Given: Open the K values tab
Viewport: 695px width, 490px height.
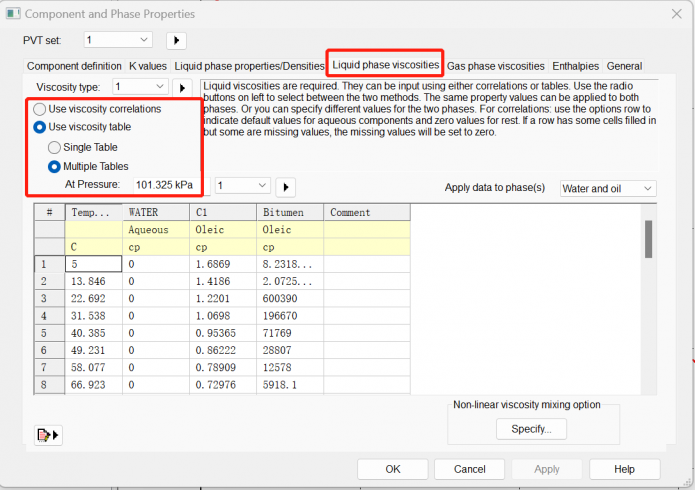Looking at the screenshot, I should point(147,66).
